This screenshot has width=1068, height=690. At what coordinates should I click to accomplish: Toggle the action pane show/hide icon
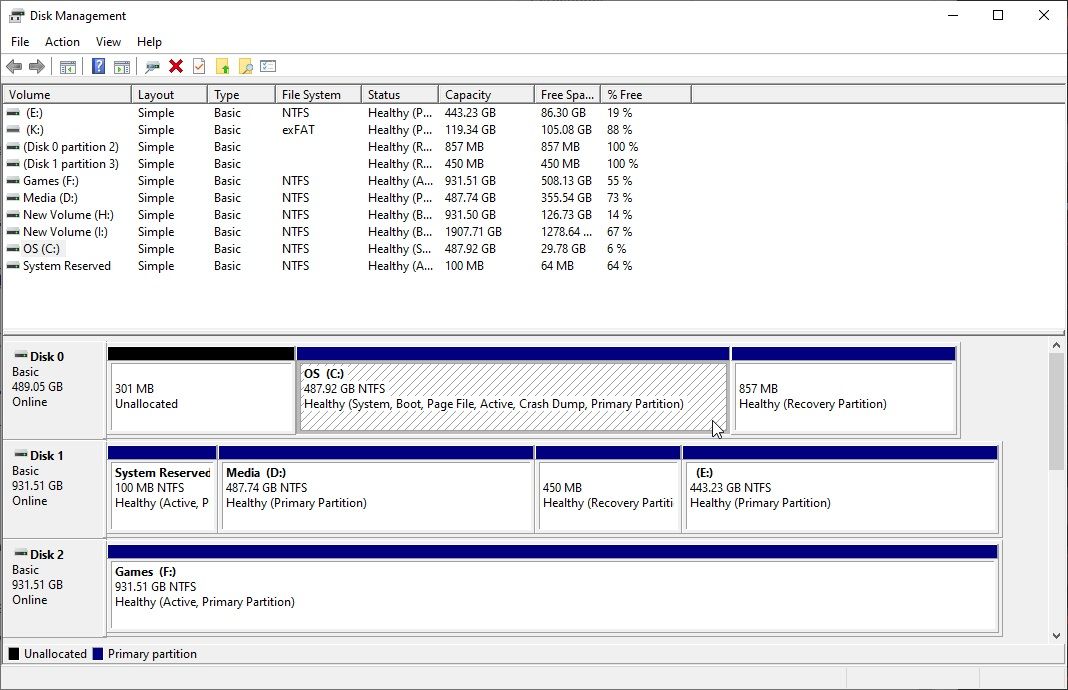pos(121,66)
